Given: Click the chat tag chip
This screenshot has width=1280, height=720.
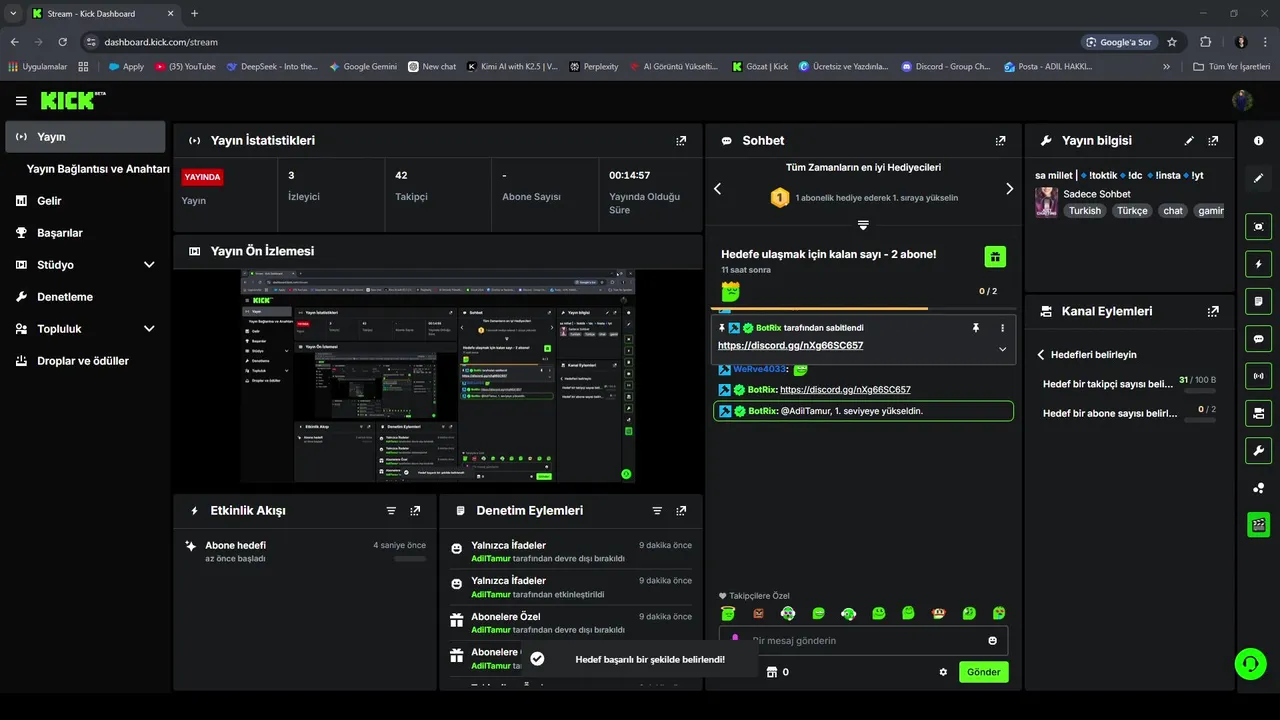Looking at the screenshot, I should tap(1173, 211).
